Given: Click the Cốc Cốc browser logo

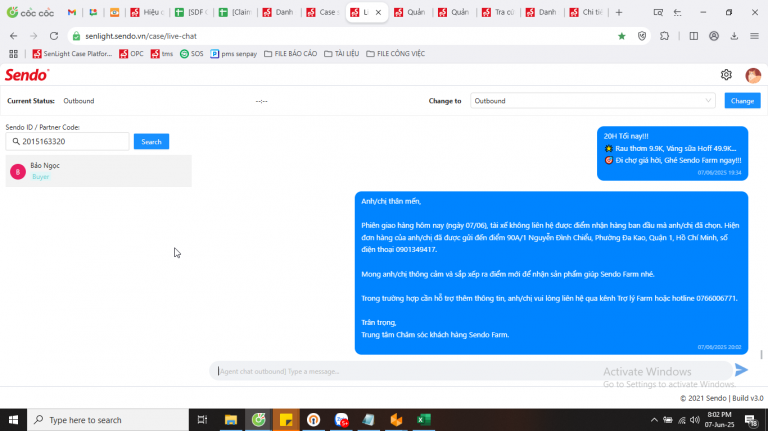Looking at the screenshot, I should click(x=30, y=12).
